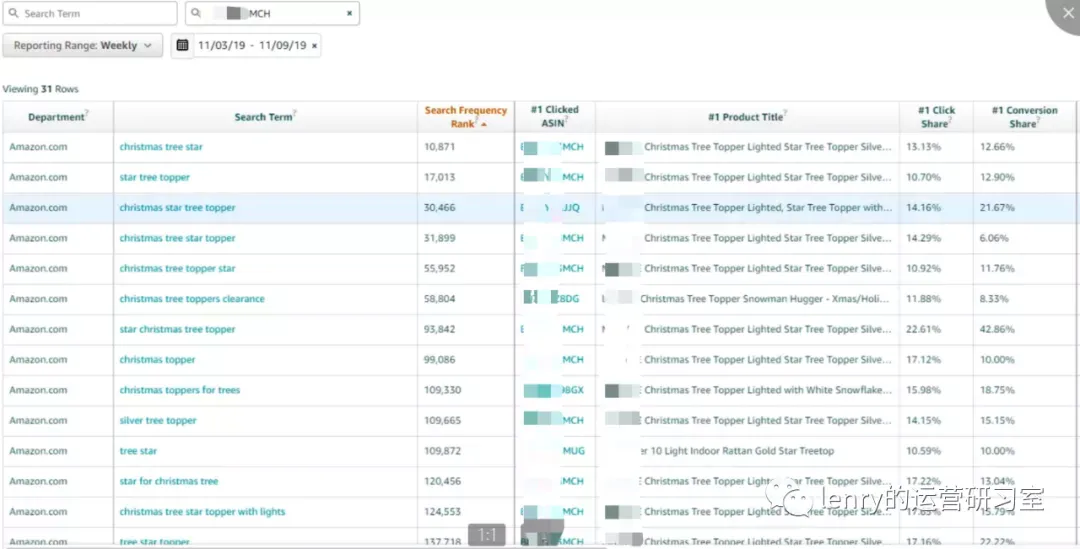Clear the ASIN search field with x
Viewport: 1080px width, 549px height.
coord(349,13)
